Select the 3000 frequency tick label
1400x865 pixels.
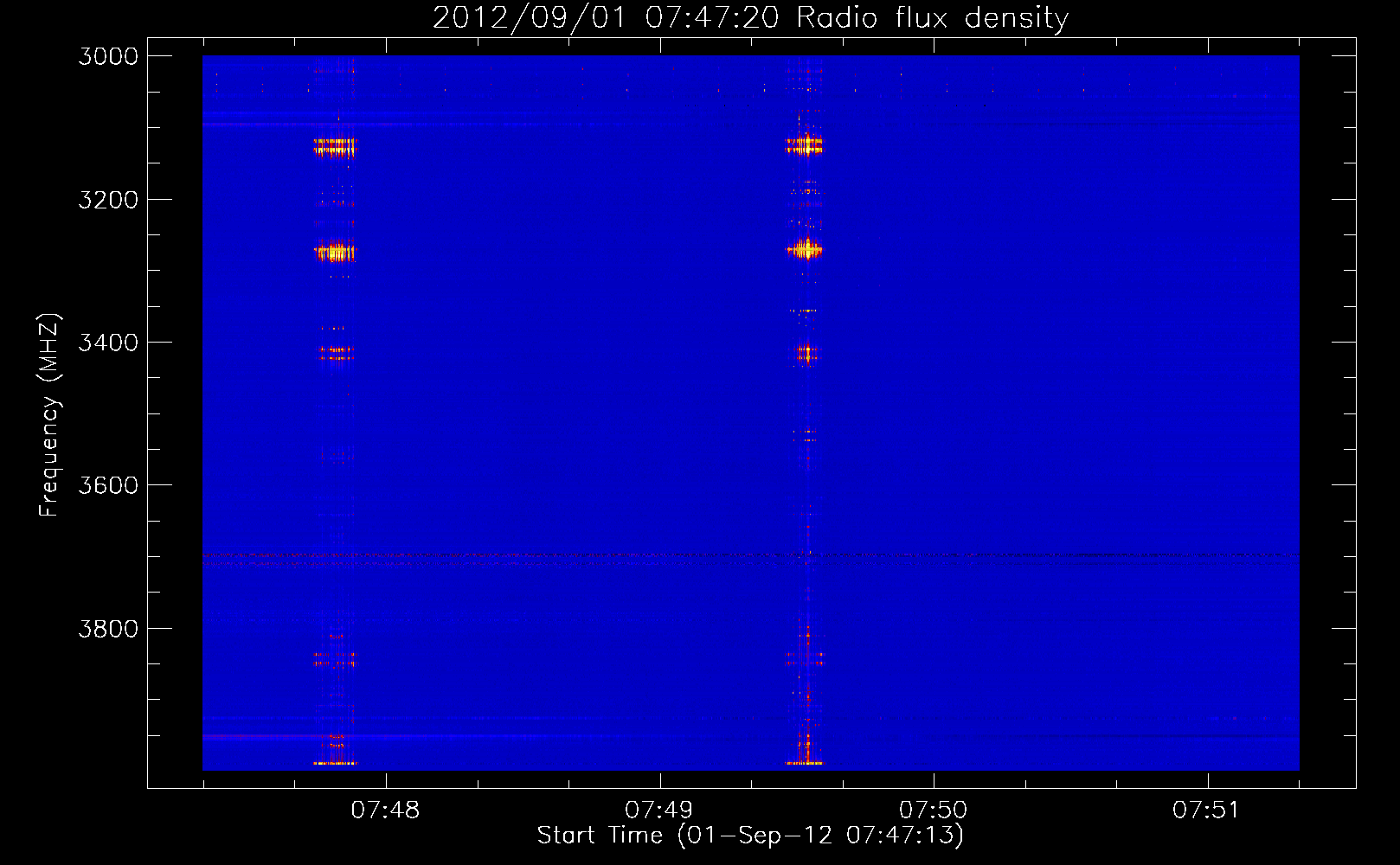pos(108,56)
